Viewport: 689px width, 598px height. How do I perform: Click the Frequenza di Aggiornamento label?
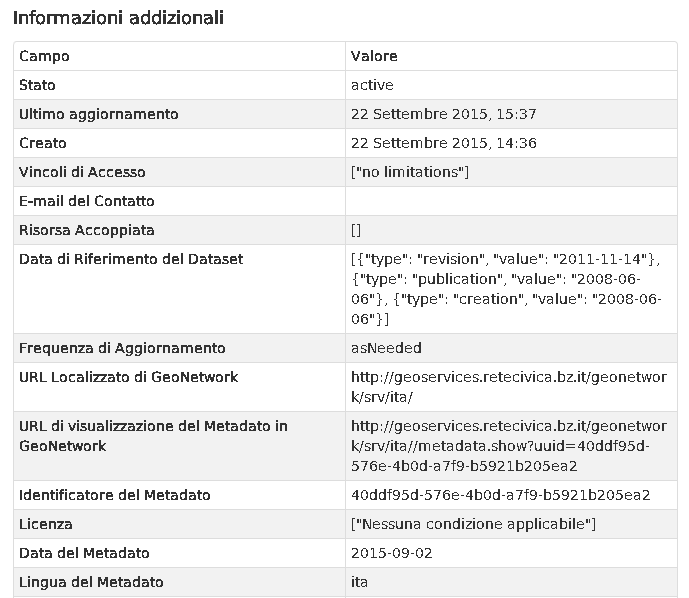122,348
